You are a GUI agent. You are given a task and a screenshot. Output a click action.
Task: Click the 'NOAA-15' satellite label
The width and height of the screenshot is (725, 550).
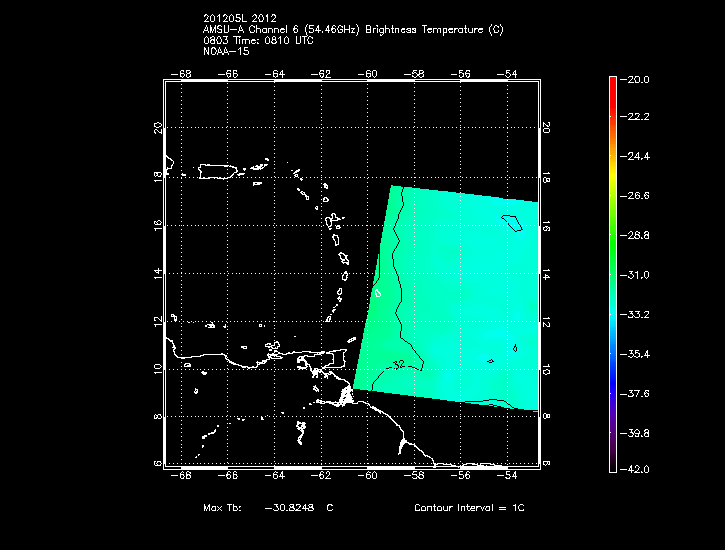pos(226,52)
